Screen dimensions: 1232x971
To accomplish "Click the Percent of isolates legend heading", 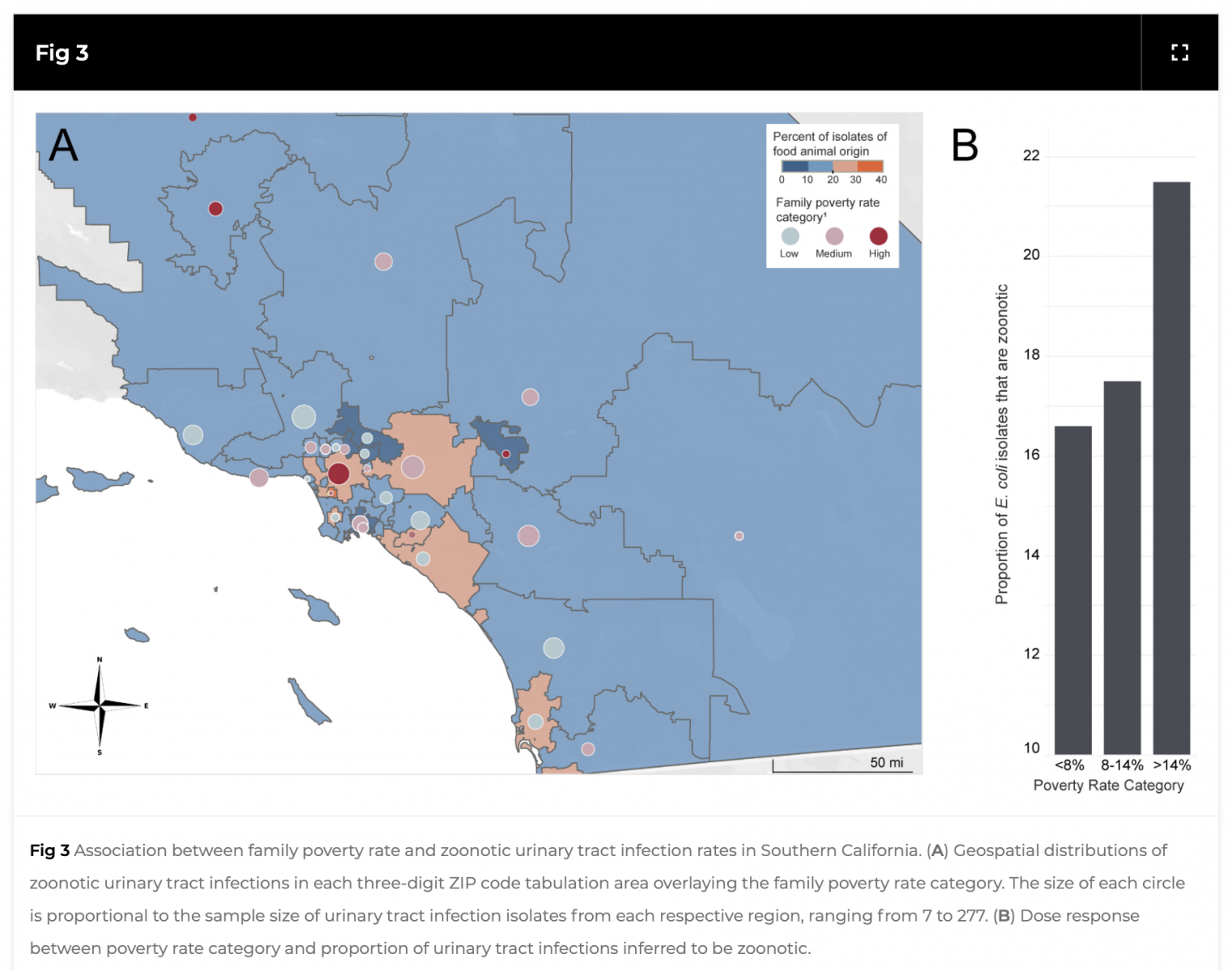I will pyautogui.click(x=830, y=143).
